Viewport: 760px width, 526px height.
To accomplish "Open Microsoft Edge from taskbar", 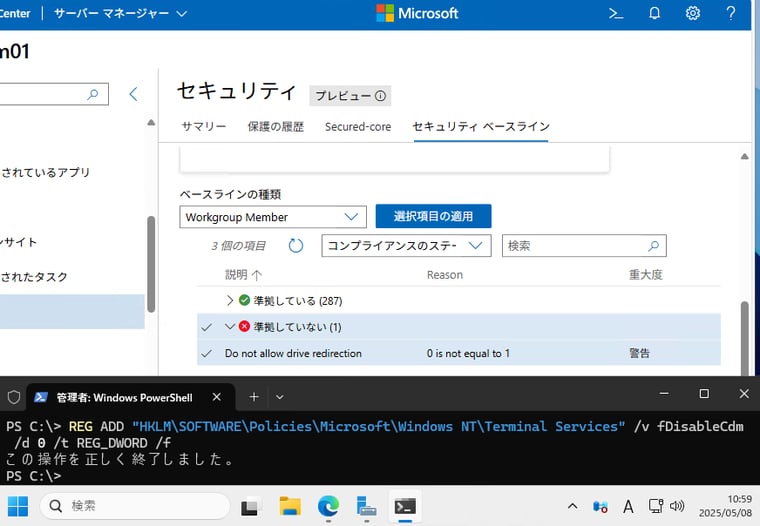I will pos(328,507).
